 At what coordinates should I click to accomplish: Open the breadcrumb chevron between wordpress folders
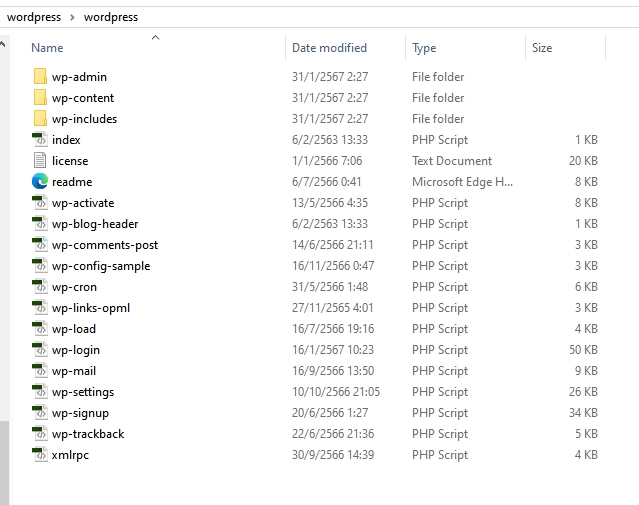click(x=72, y=18)
